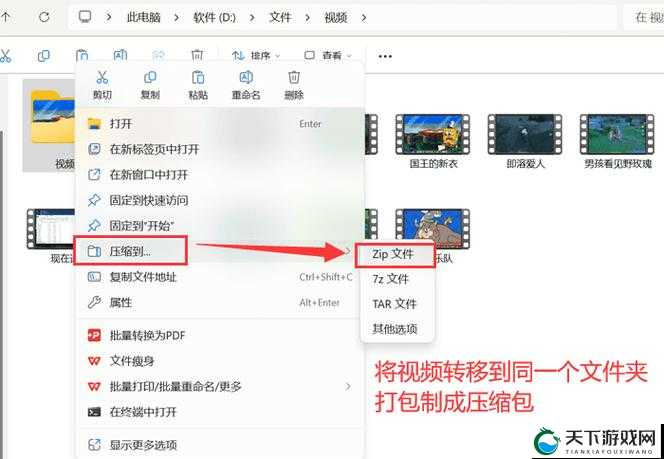The width and height of the screenshot is (664, 459).
Task: Click the paste icon in Explorer toolbar
Action: pyautogui.click(x=82, y=55)
